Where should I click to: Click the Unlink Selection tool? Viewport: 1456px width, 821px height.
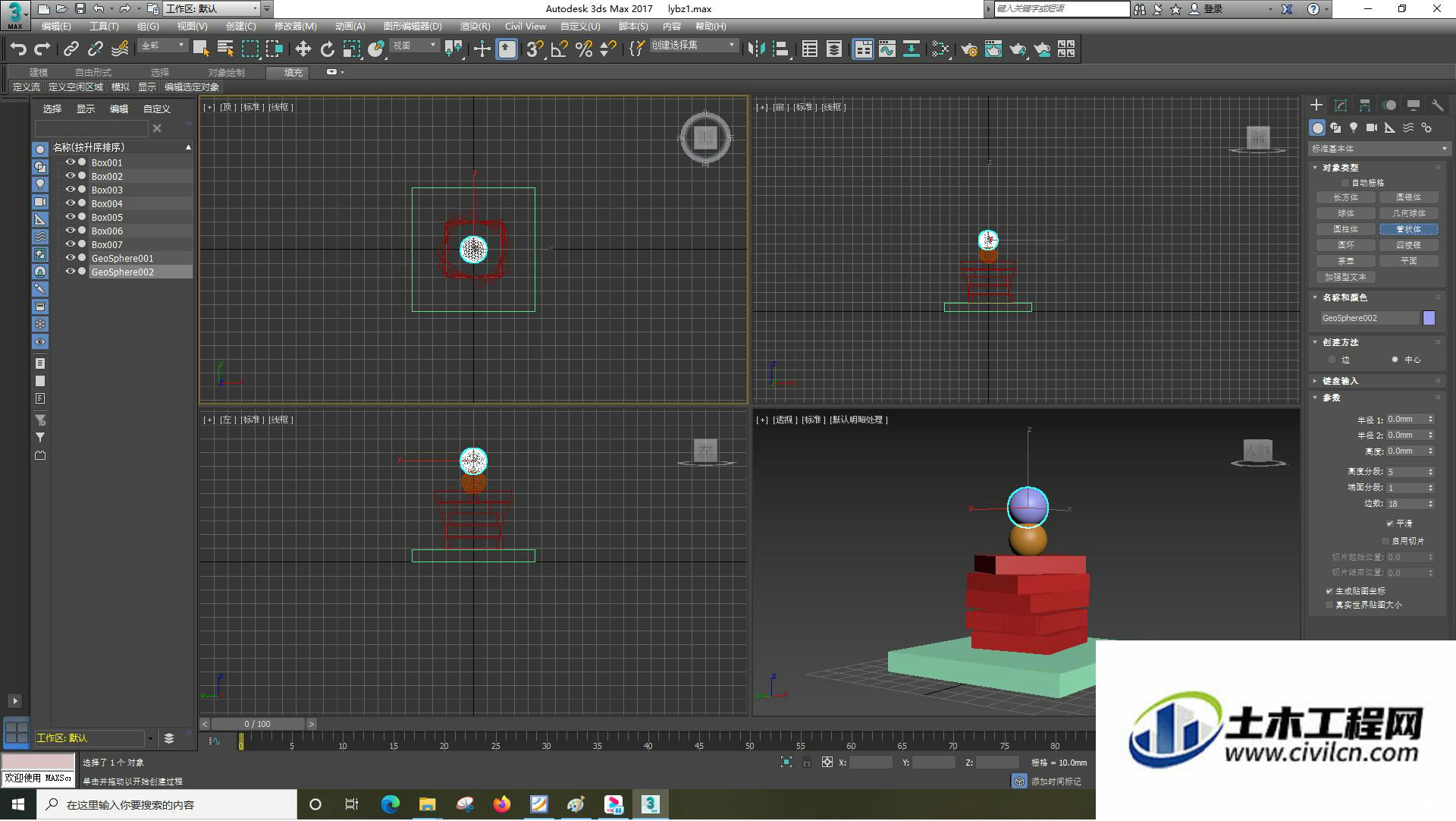point(96,49)
